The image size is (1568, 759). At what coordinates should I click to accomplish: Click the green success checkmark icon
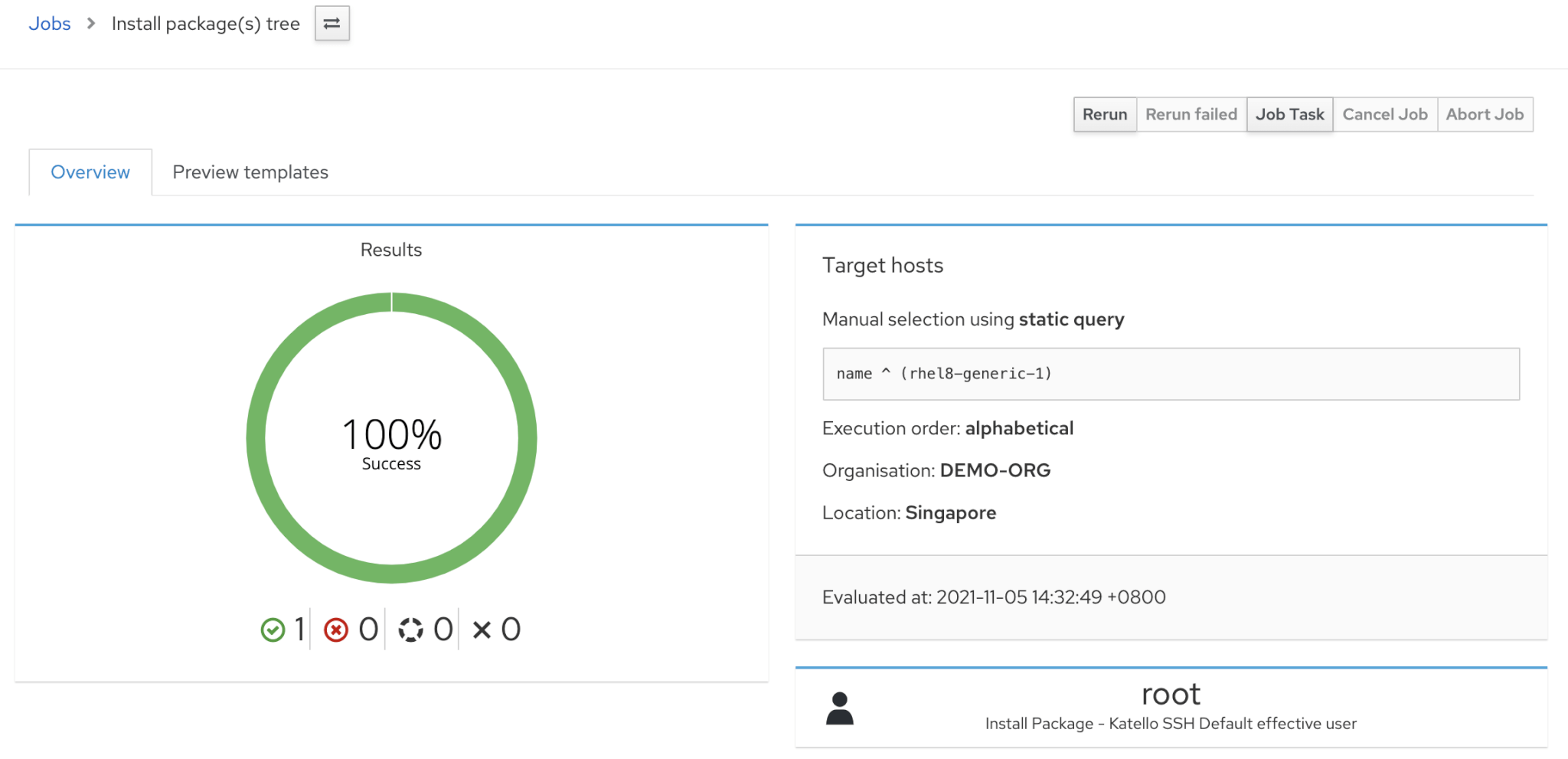273,630
